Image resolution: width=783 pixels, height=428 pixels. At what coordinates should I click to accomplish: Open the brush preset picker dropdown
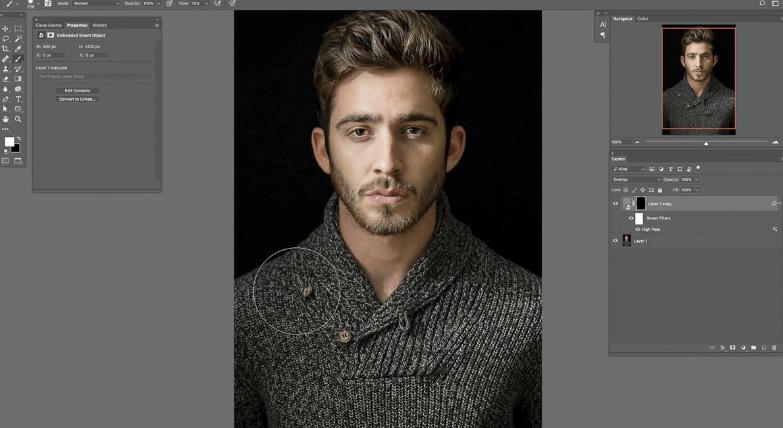point(38,3)
